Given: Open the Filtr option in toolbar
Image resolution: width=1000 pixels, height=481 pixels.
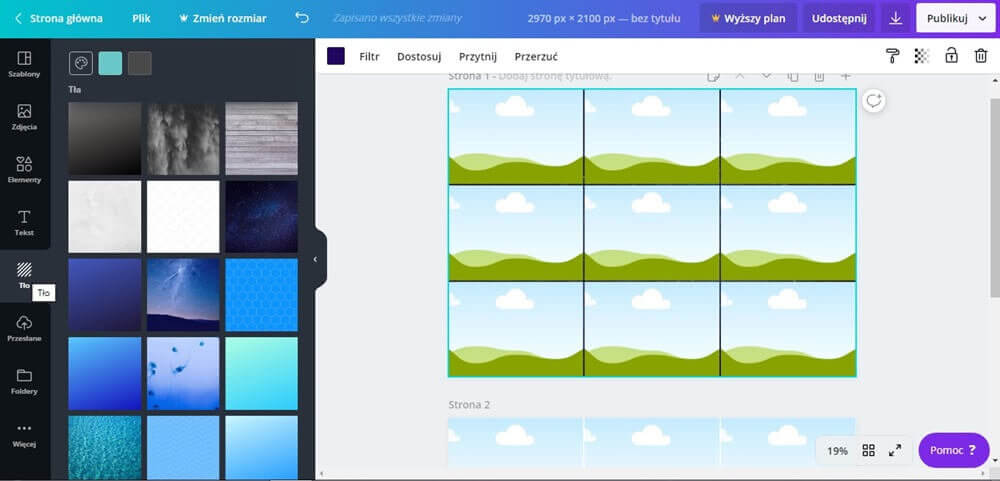Looking at the screenshot, I should [x=369, y=56].
